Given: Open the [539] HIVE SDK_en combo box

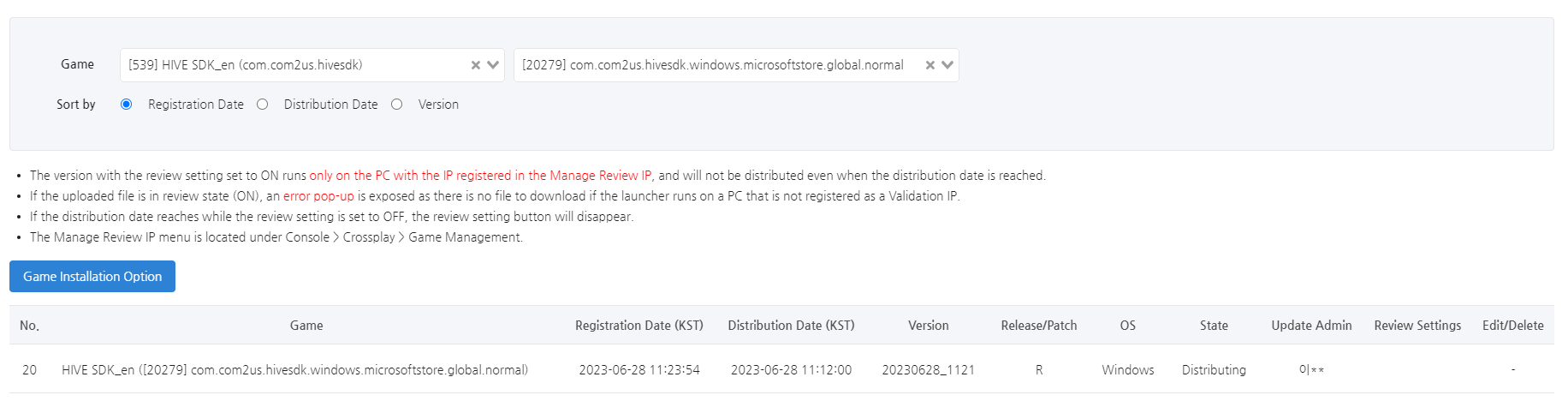Looking at the screenshot, I should pos(312,65).
